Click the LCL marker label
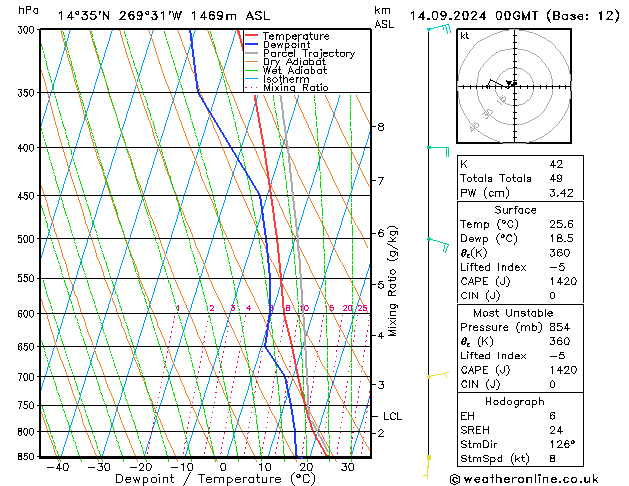Viewport: 629px width, 486px height. [x=392, y=417]
